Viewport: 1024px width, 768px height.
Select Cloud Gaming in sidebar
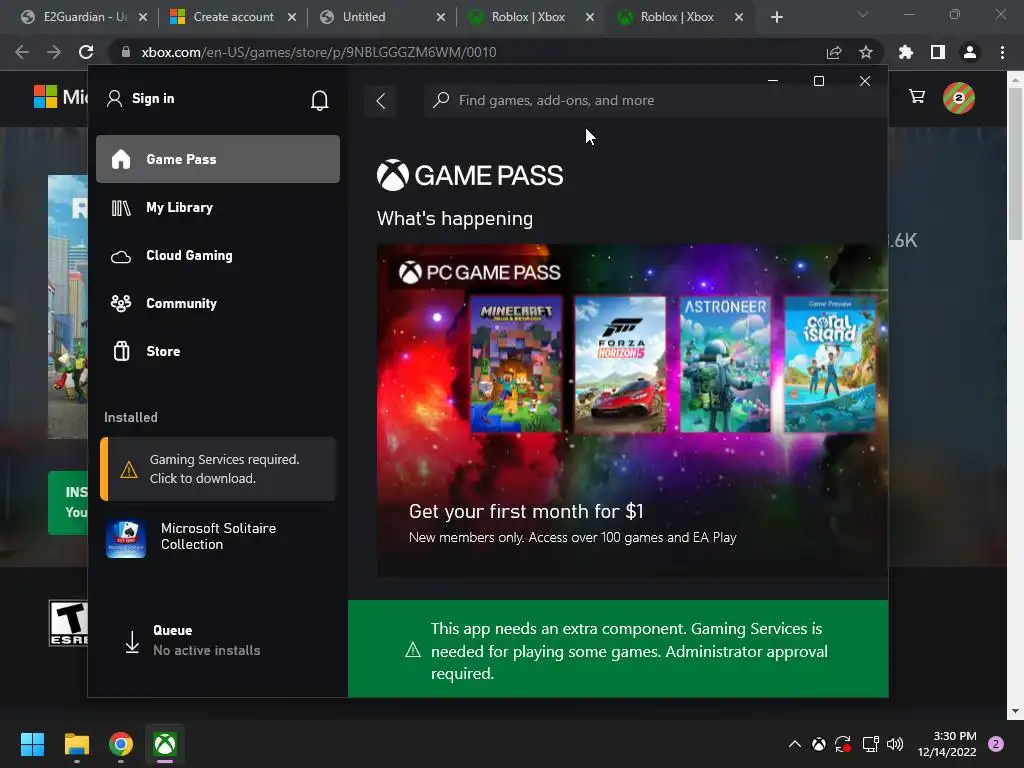217,255
